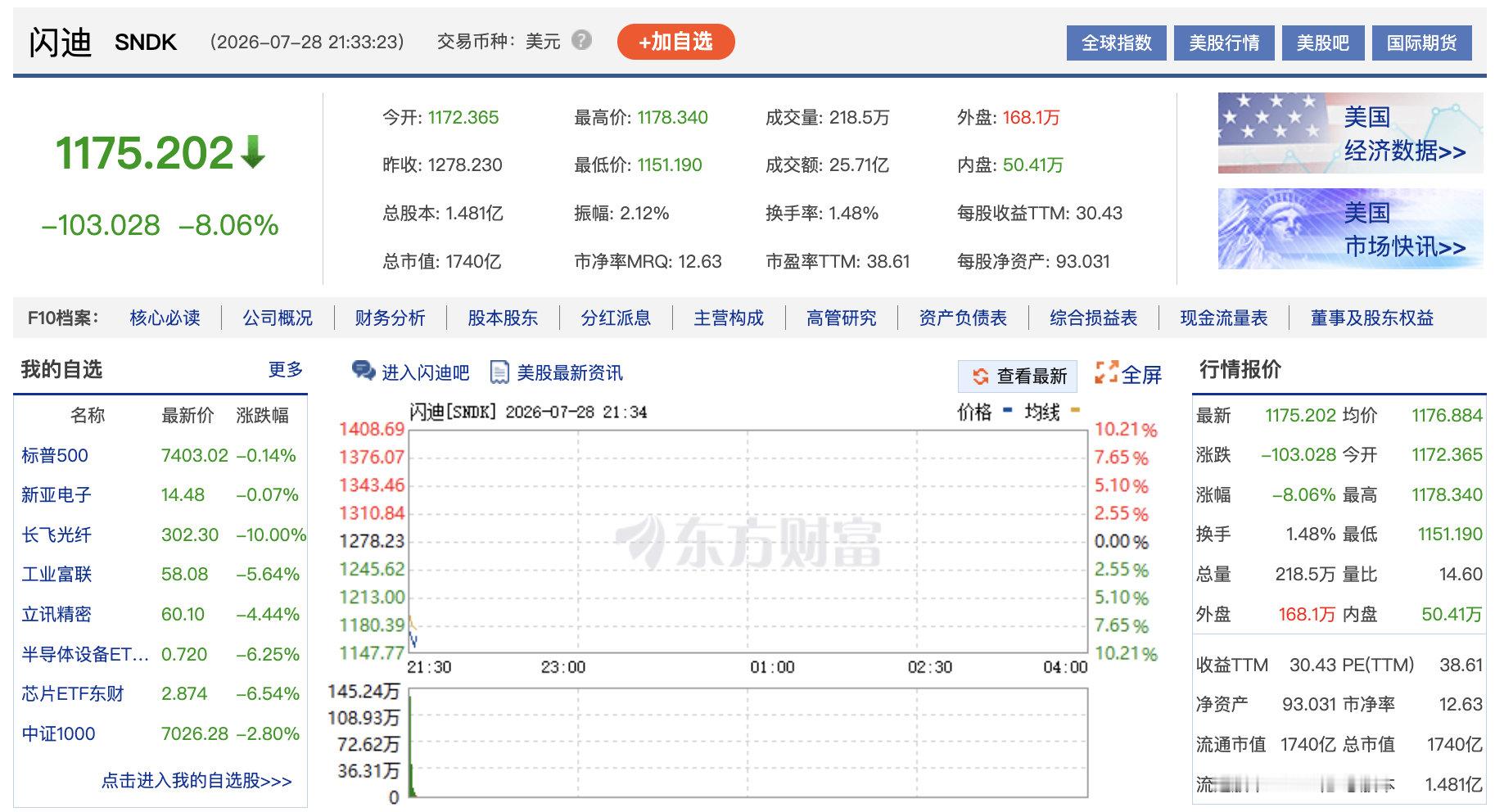Viewport: 1495px width, 812px height.
Task: Open 美国市场快讯>> banner
Action: (x=1350, y=228)
